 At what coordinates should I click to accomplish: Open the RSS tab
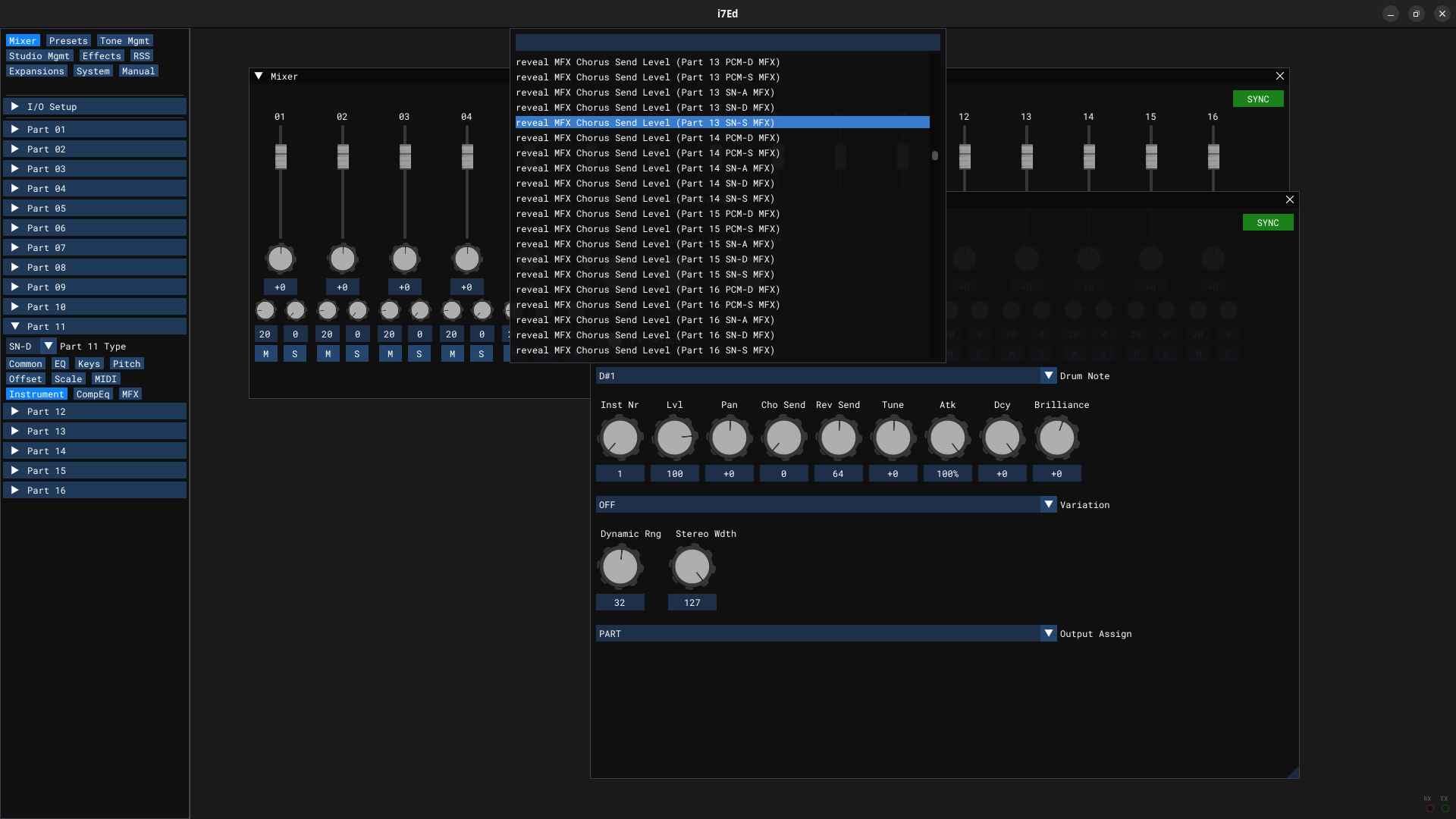[x=141, y=56]
